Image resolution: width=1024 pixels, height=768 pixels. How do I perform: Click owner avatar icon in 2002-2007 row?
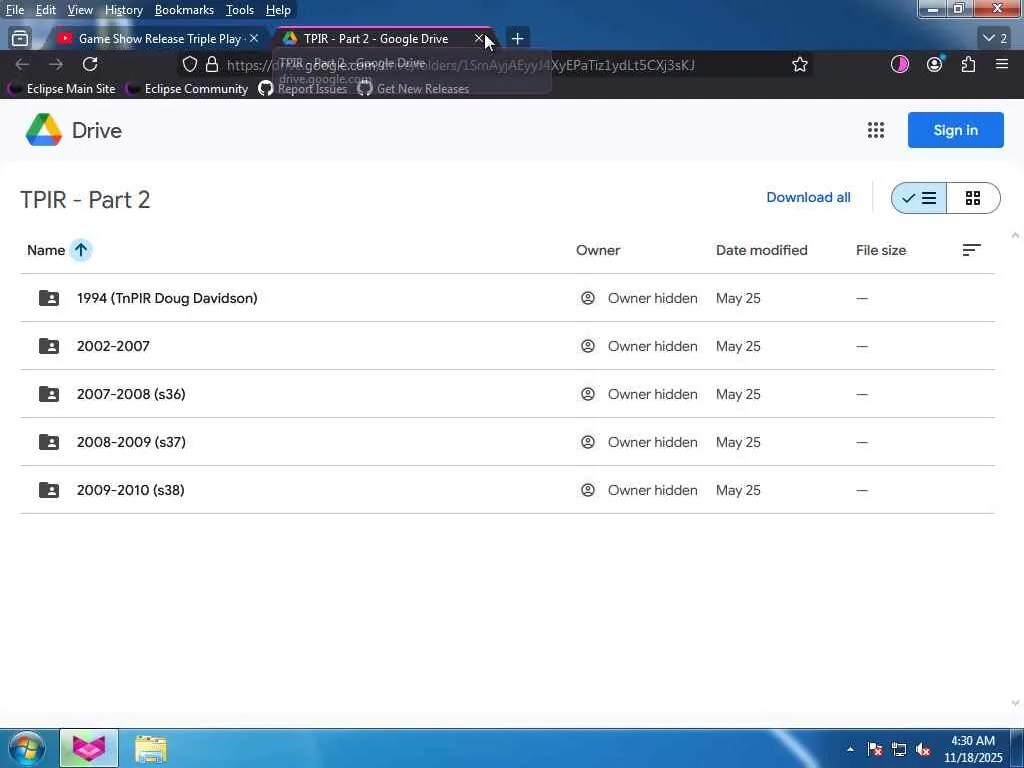[x=588, y=346]
